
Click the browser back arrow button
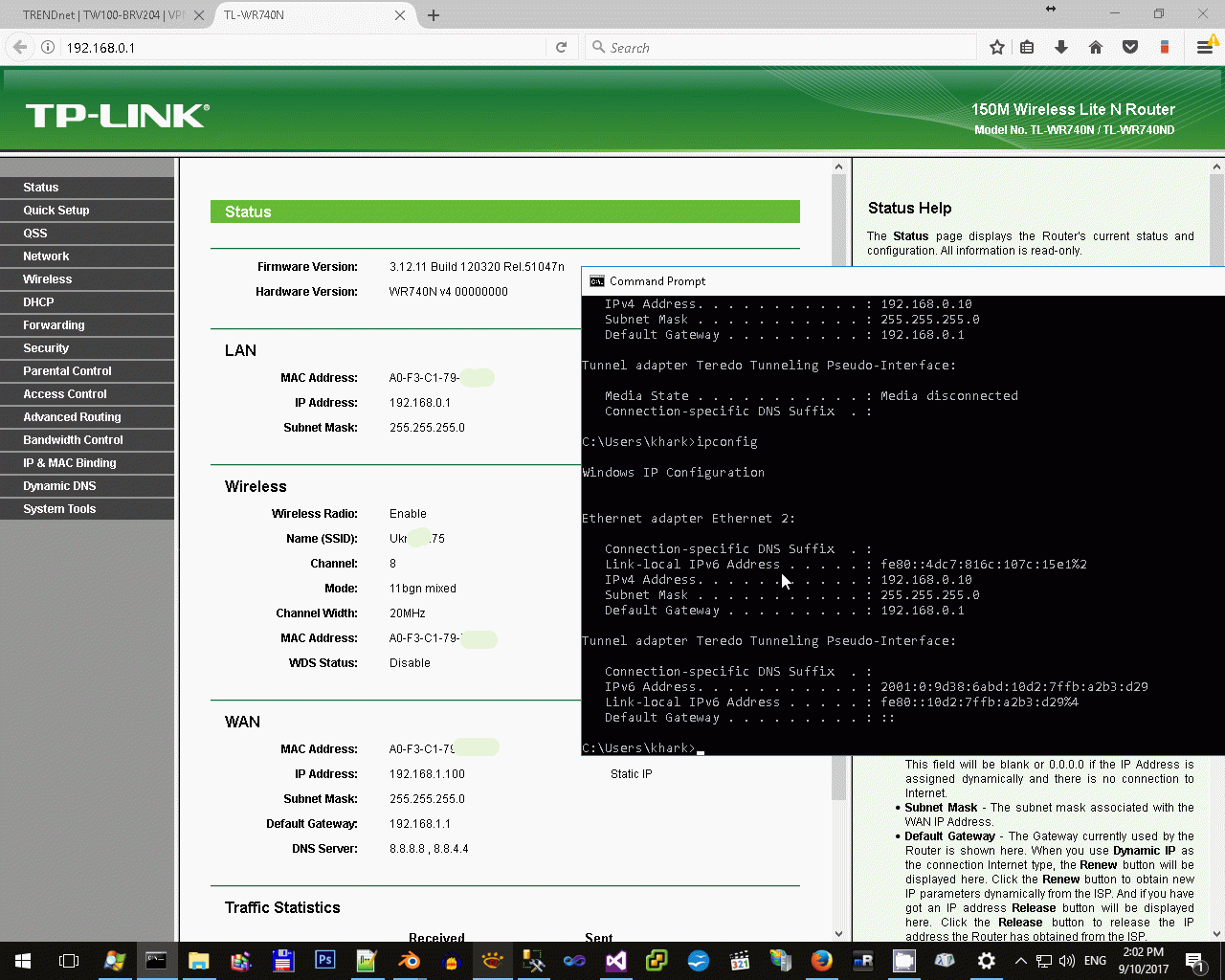[x=20, y=47]
